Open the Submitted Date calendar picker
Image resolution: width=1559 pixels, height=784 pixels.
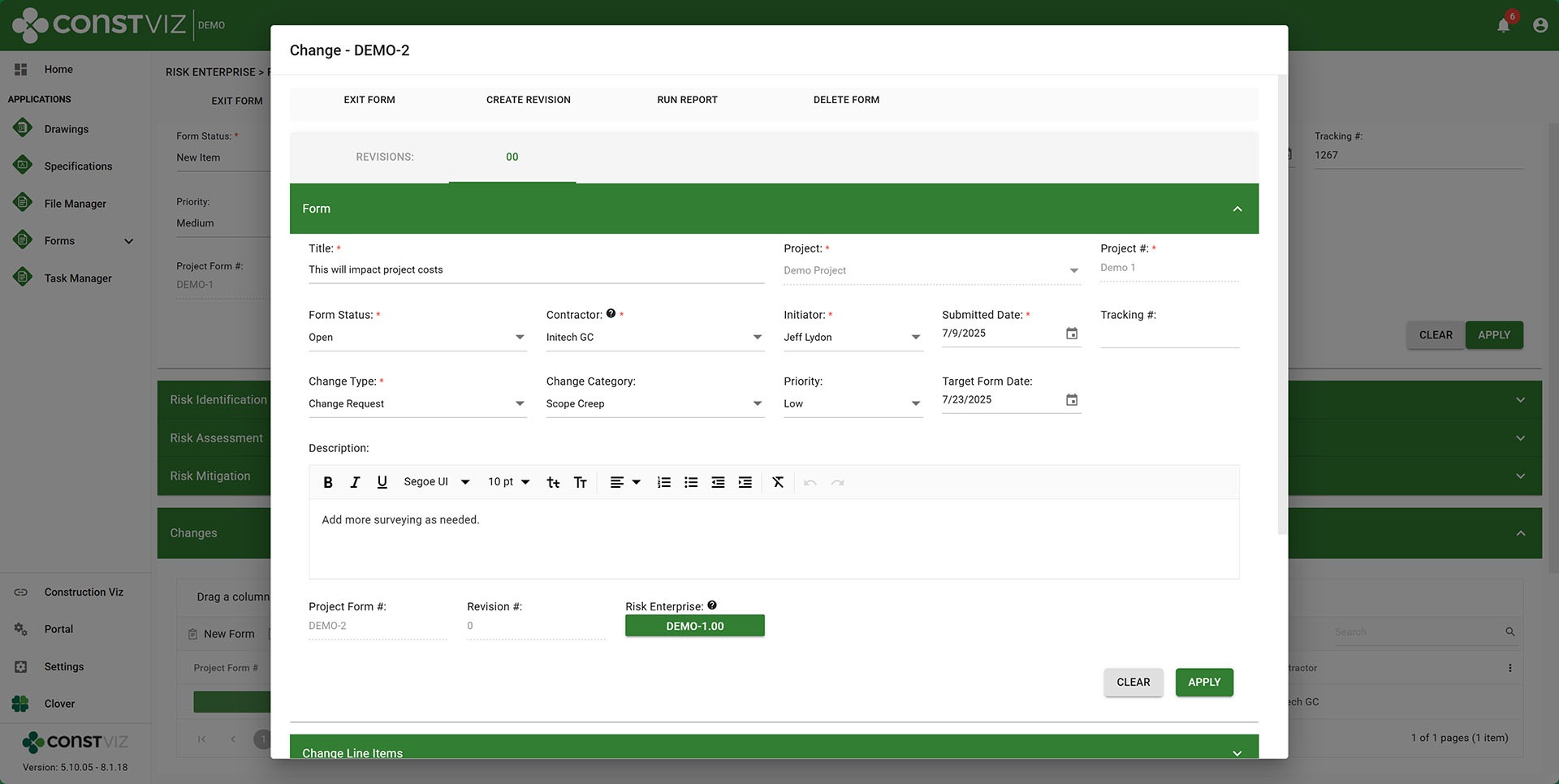point(1071,334)
